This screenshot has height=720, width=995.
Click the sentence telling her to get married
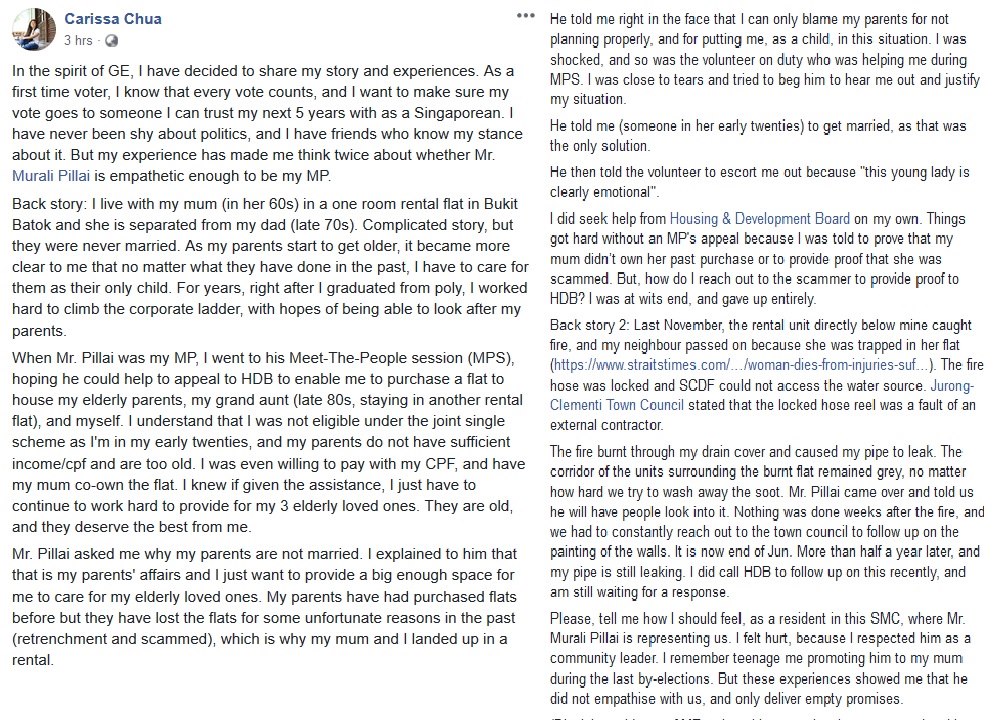760,136
